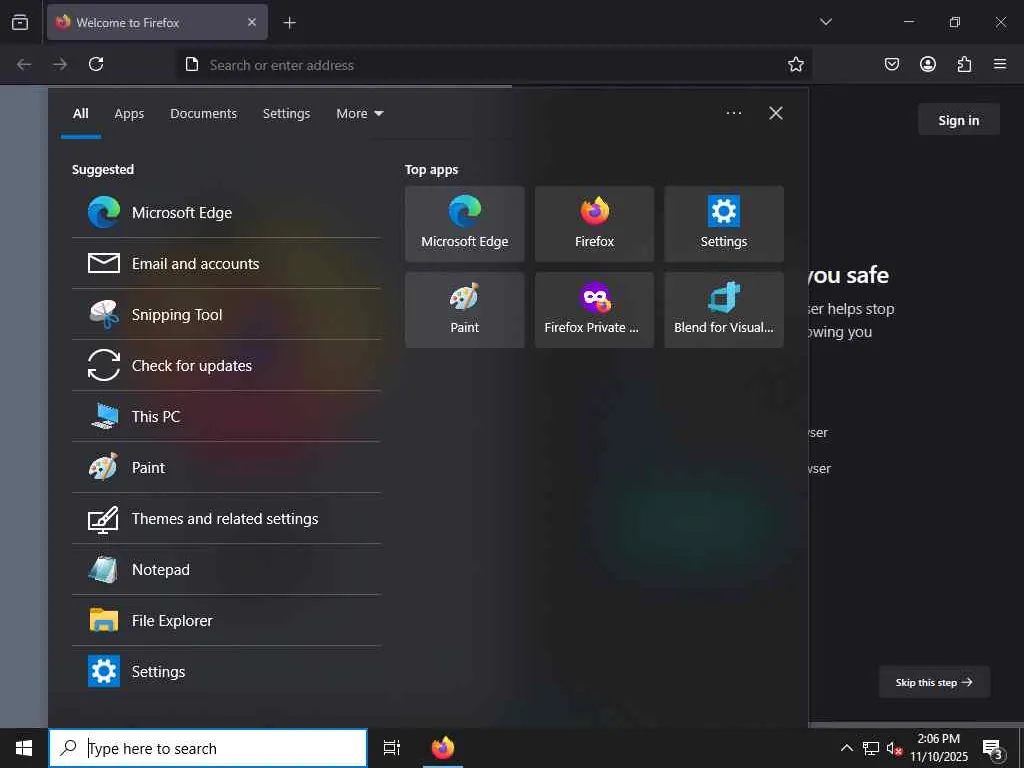Open List all tabs dropdown
Image resolution: width=1024 pixels, height=768 pixels.
(825, 22)
